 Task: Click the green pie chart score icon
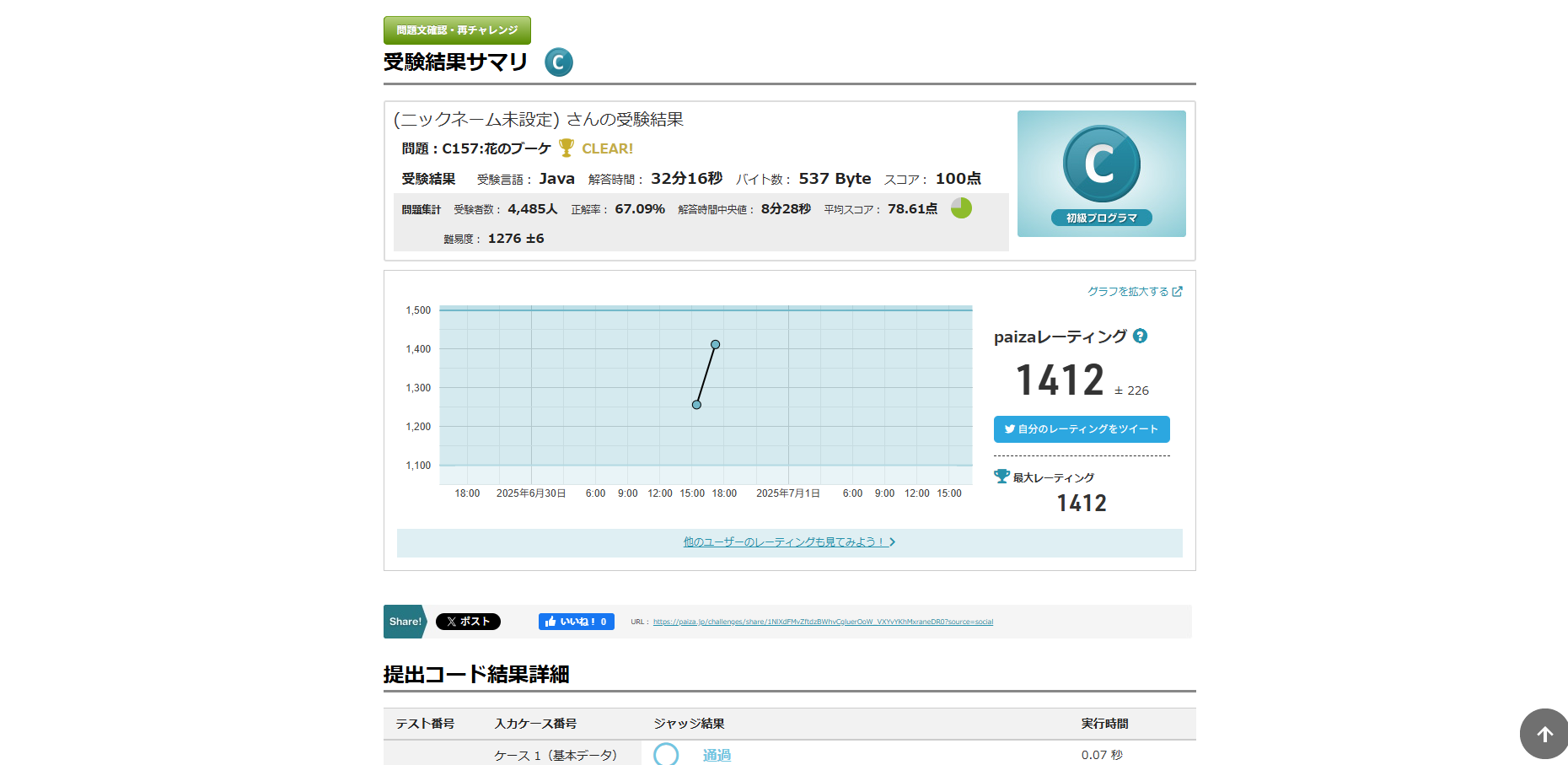pyautogui.click(x=961, y=207)
